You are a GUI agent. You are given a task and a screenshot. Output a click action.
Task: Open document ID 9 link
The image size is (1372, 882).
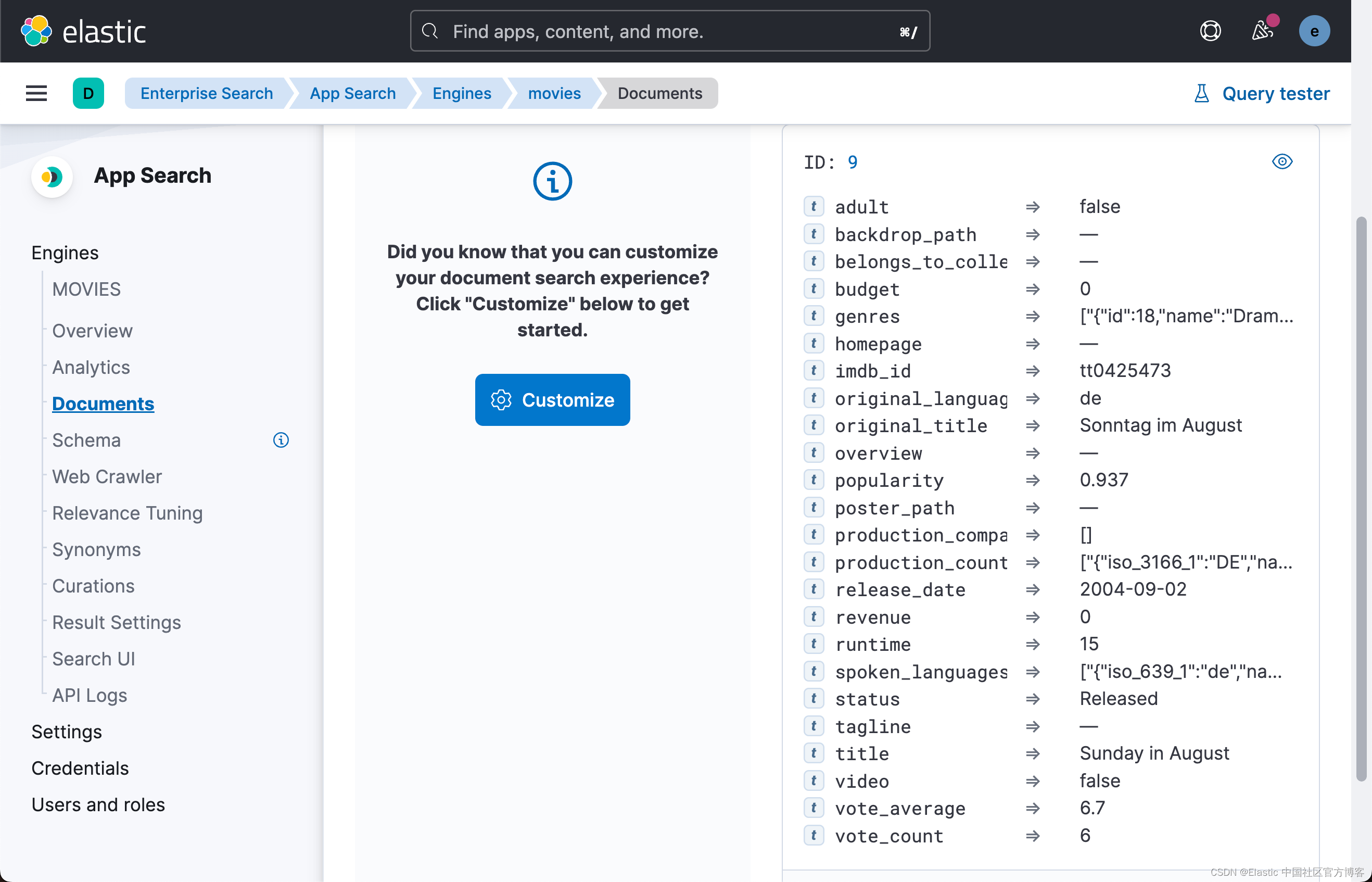pyautogui.click(x=852, y=162)
